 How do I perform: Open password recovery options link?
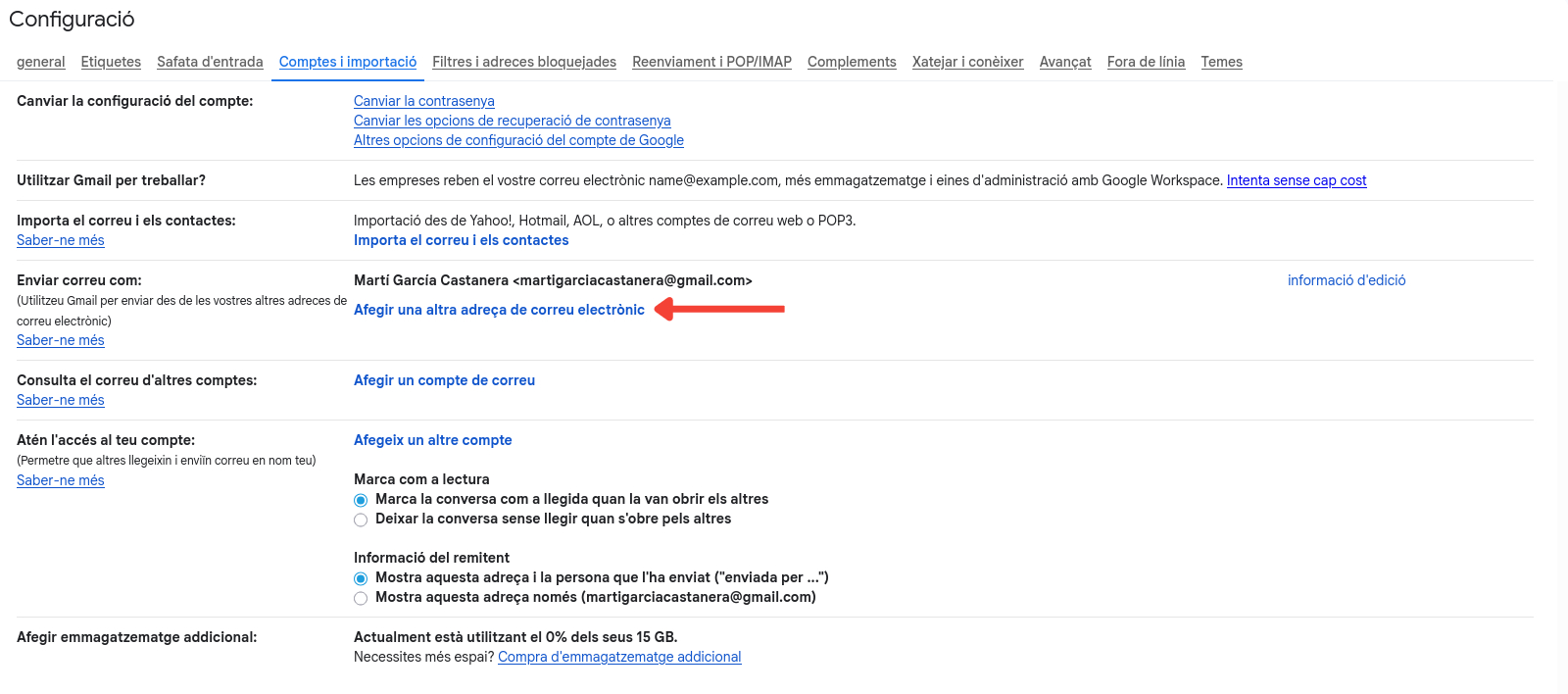pyautogui.click(x=512, y=121)
